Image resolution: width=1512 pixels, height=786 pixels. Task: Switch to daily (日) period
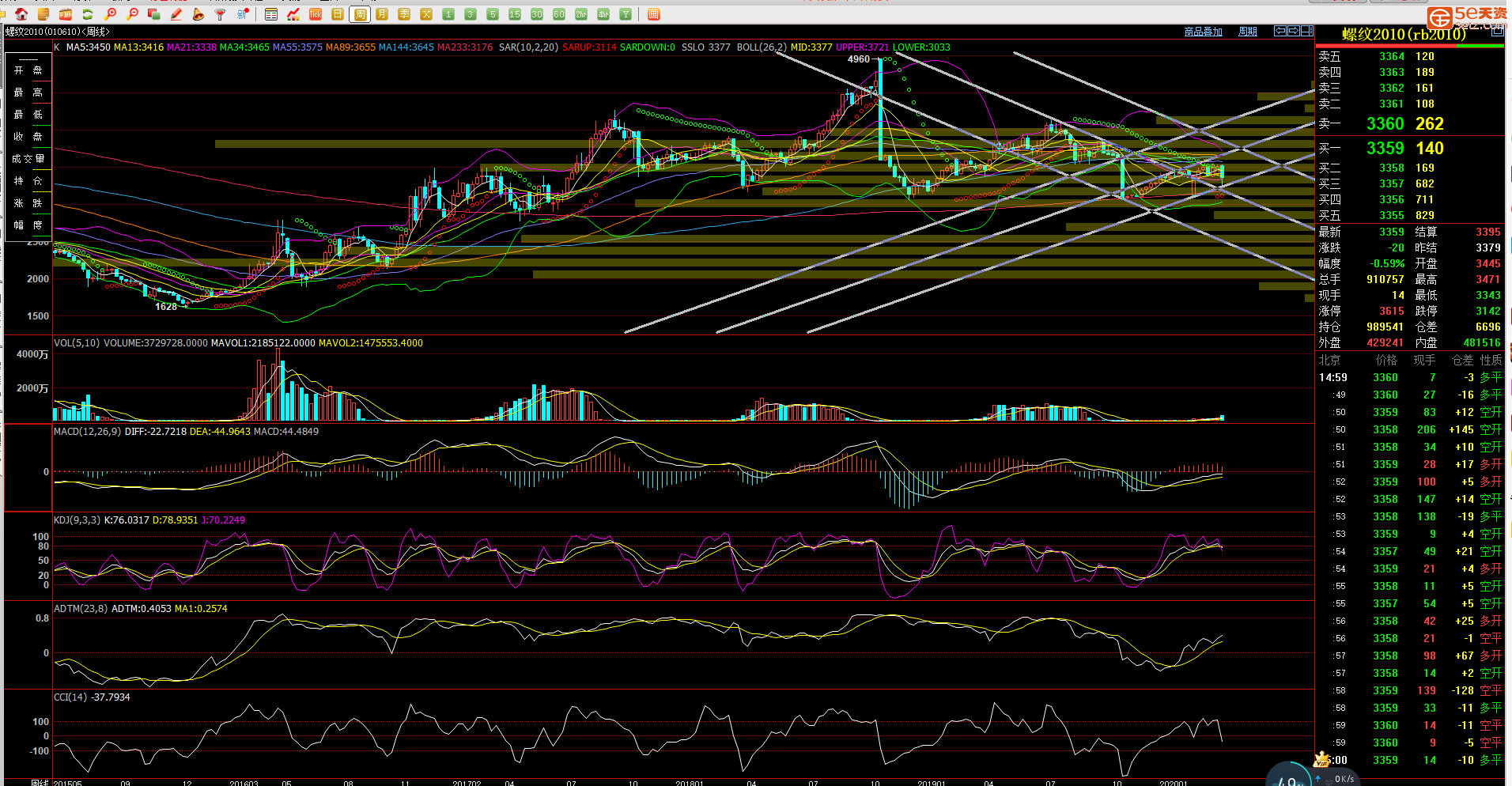338,14
